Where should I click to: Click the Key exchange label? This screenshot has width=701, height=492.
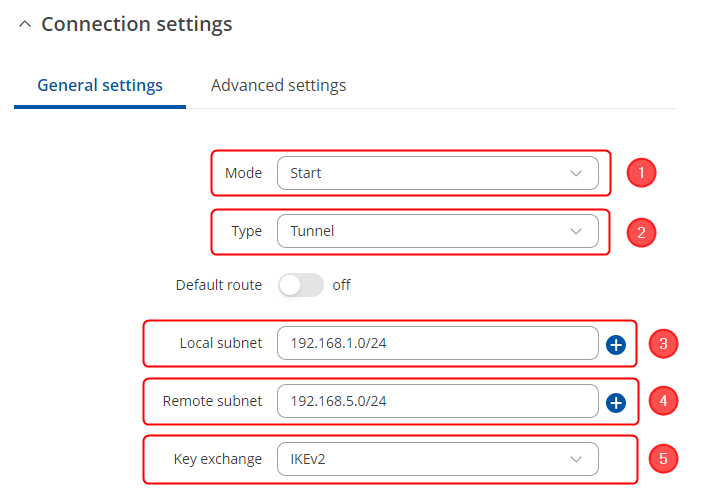tap(217, 459)
